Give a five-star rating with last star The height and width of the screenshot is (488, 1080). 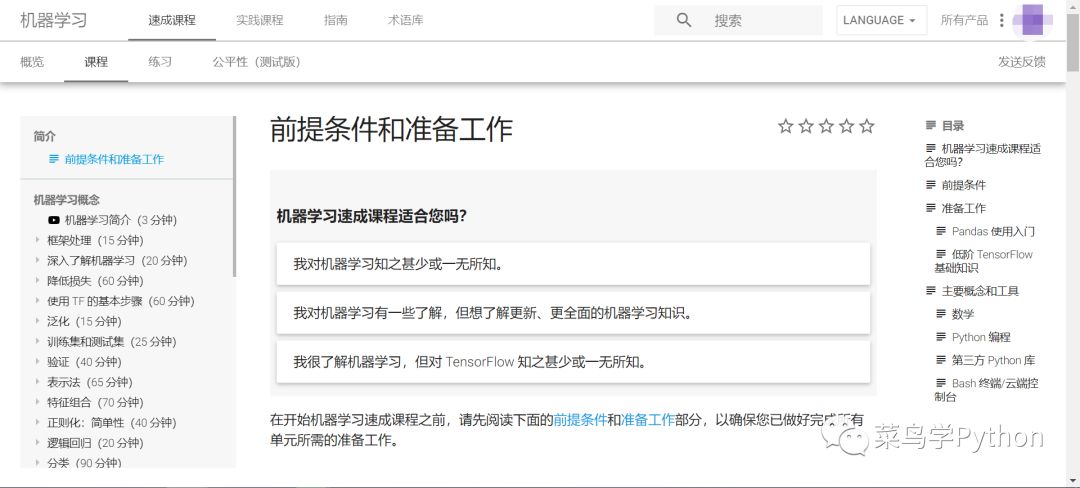pos(867,126)
